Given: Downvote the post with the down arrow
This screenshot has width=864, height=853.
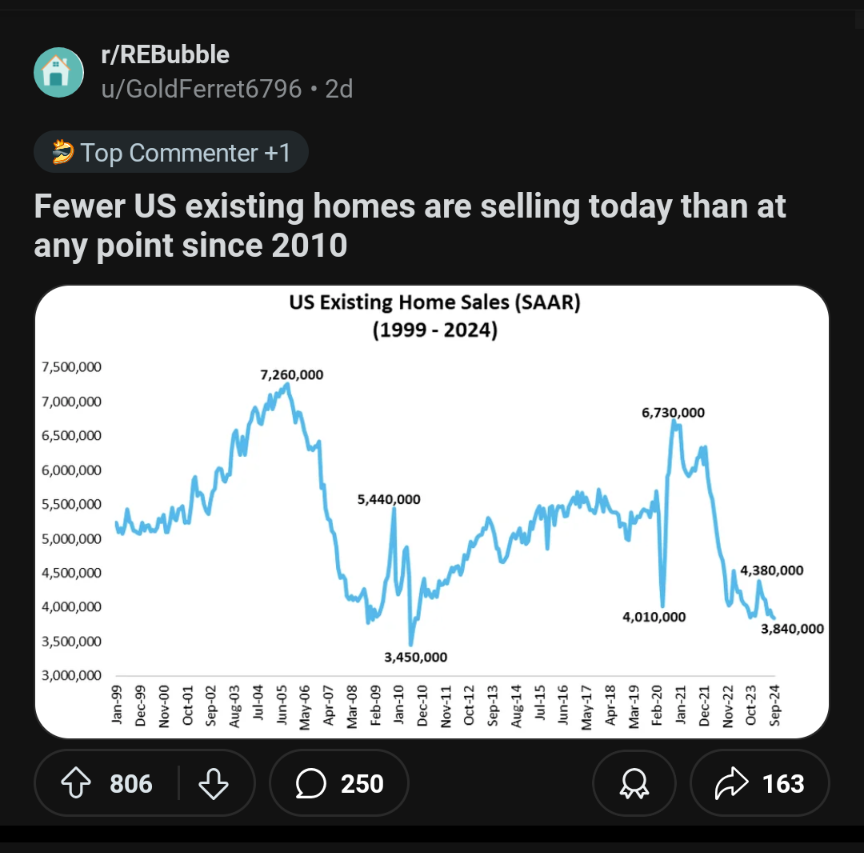Looking at the screenshot, I should point(213,782).
